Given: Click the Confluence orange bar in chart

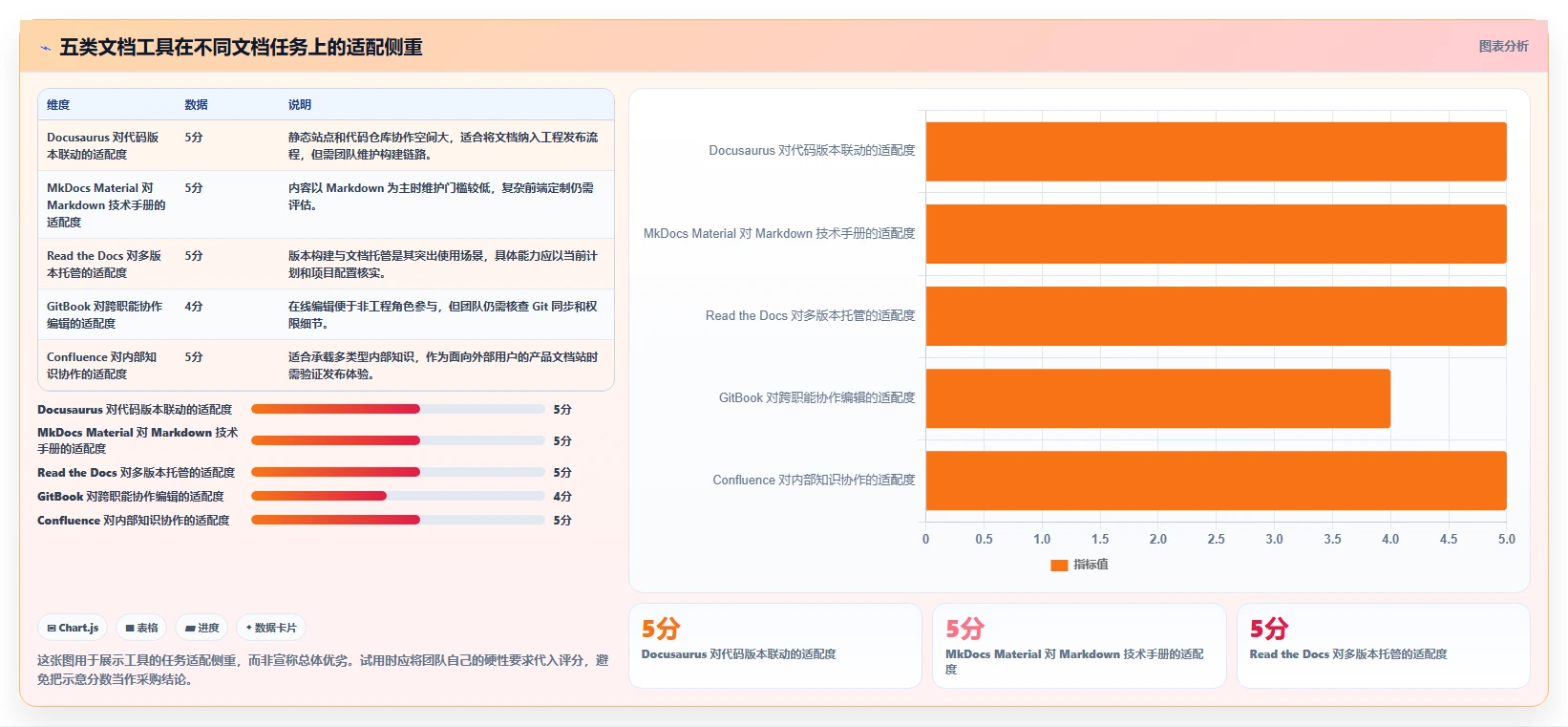Looking at the screenshot, I should (x=1216, y=481).
